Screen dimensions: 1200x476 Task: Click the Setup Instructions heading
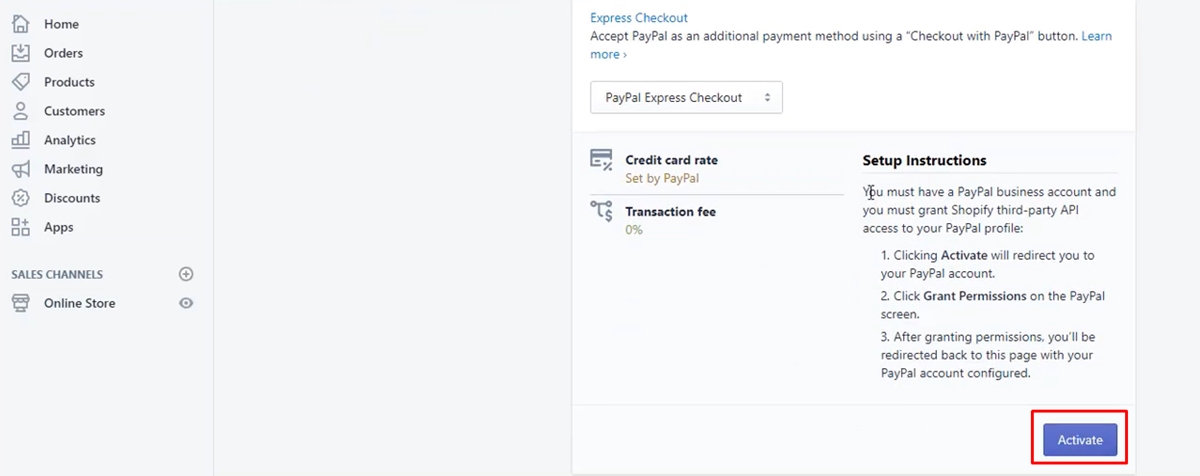pos(924,160)
